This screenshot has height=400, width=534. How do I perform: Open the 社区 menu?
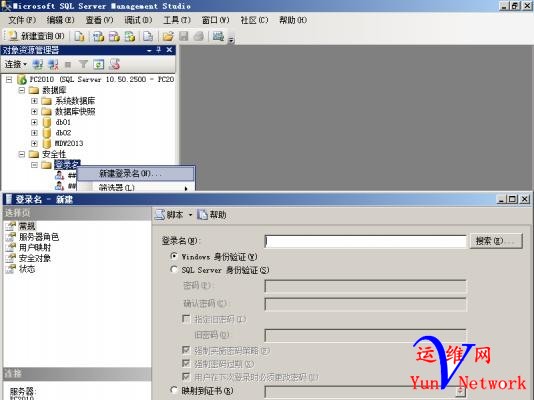[x=254, y=20]
